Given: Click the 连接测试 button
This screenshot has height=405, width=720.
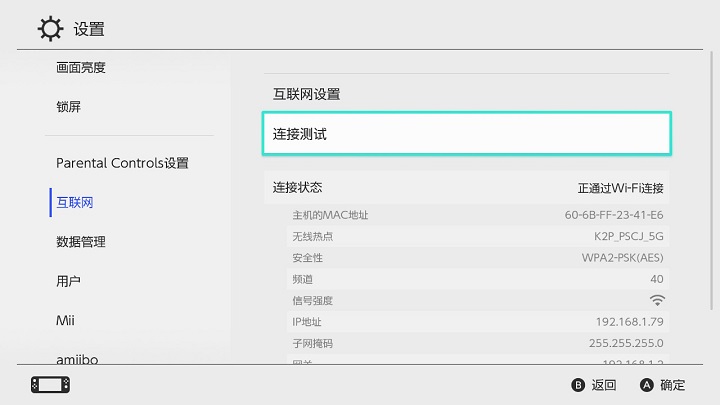Looking at the screenshot, I should 467,134.
